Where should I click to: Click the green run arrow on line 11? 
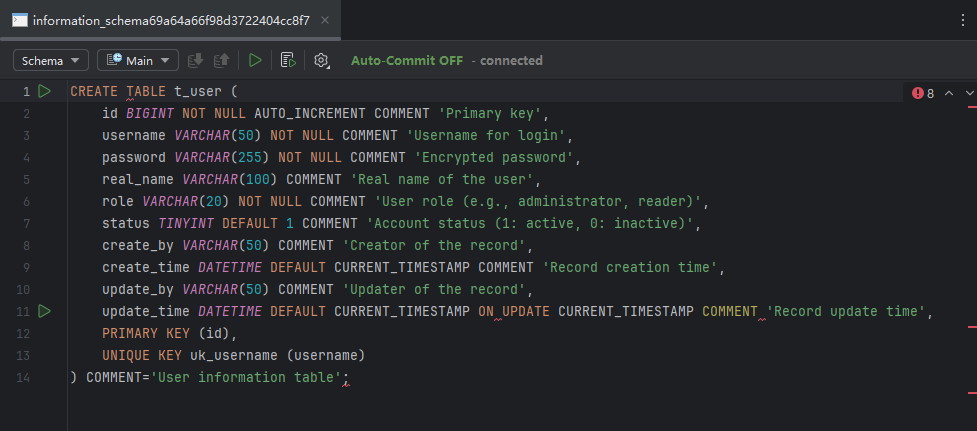click(x=44, y=312)
